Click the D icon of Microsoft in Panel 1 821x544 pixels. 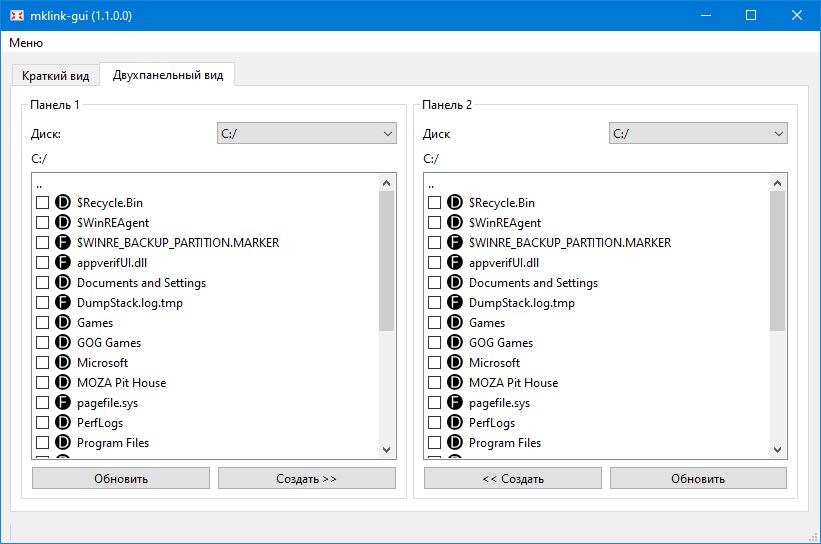pos(63,362)
